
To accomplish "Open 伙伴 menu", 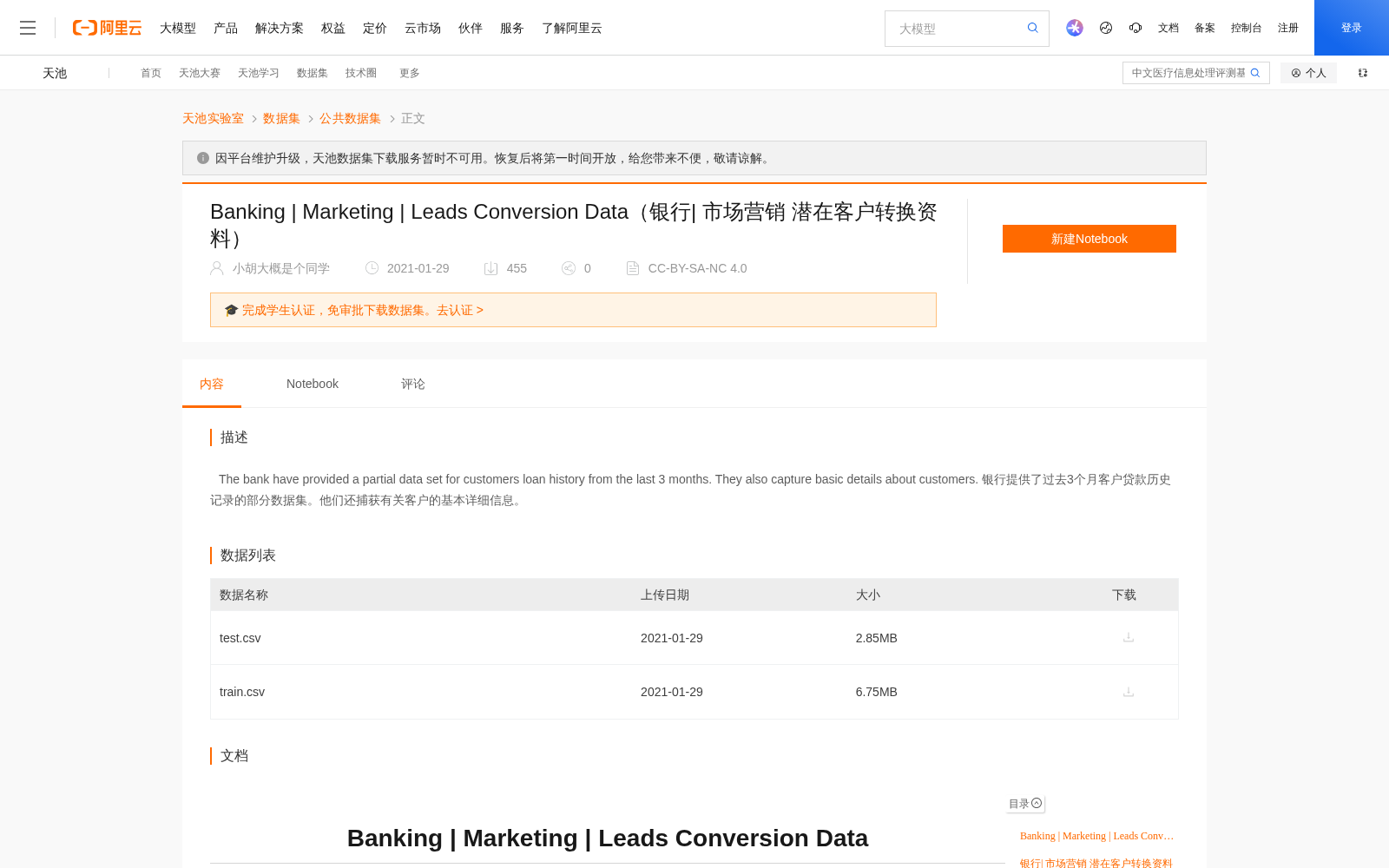I will [x=471, y=28].
